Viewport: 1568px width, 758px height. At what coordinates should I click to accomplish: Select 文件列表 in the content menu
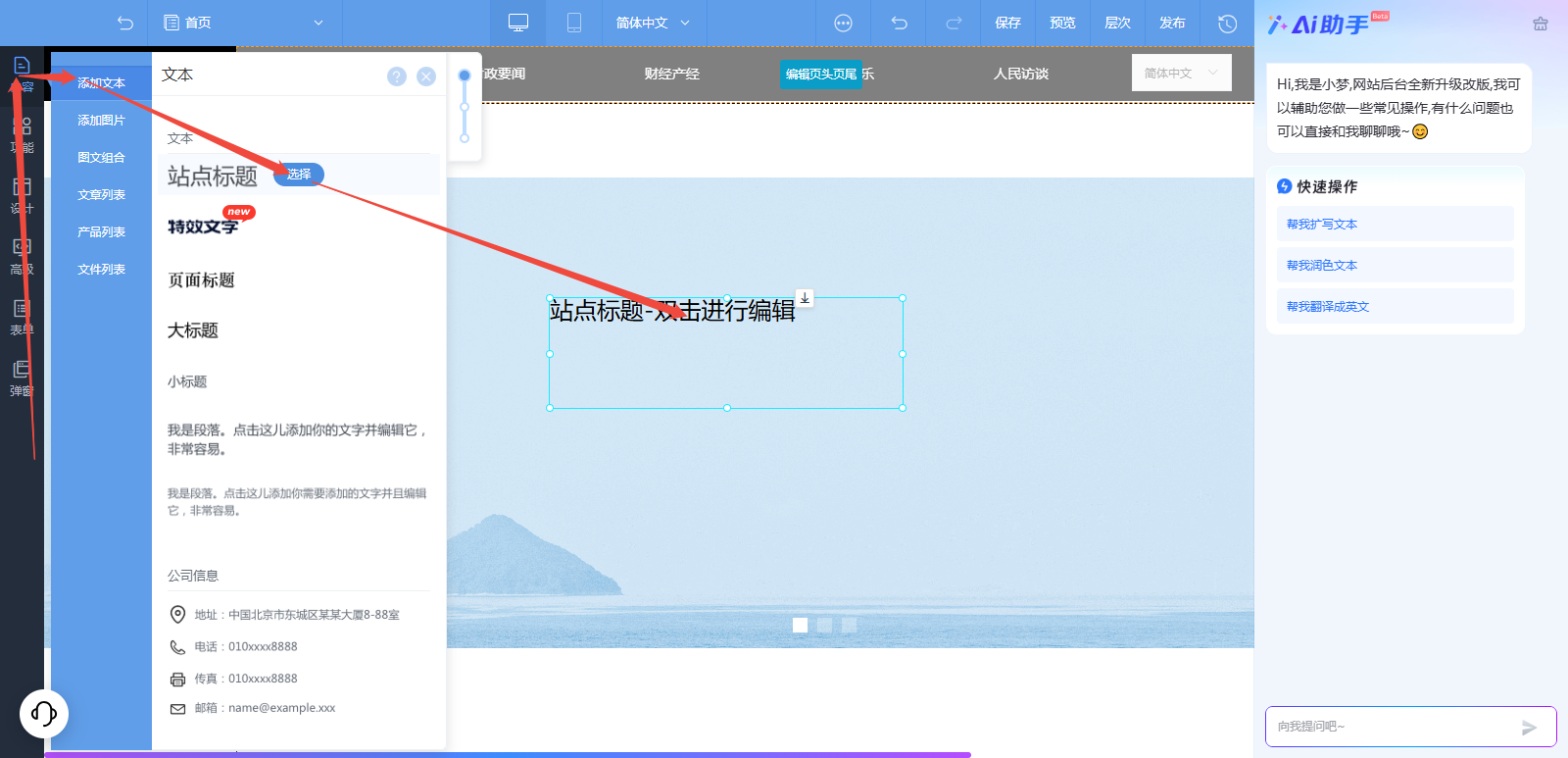pos(102,270)
